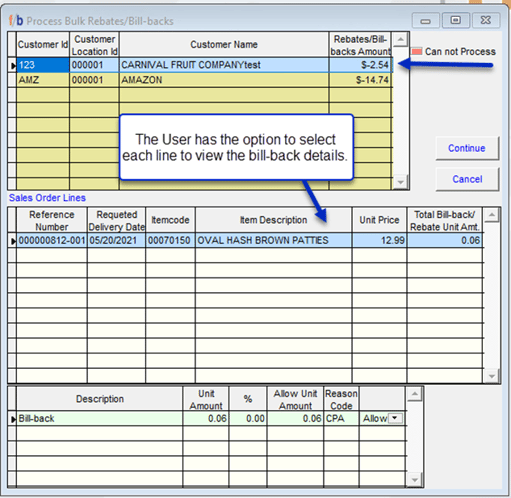Image resolution: width=511 pixels, height=498 pixels.
Task: Click the Customer Name column header
Action: click(x=224, y=44)
